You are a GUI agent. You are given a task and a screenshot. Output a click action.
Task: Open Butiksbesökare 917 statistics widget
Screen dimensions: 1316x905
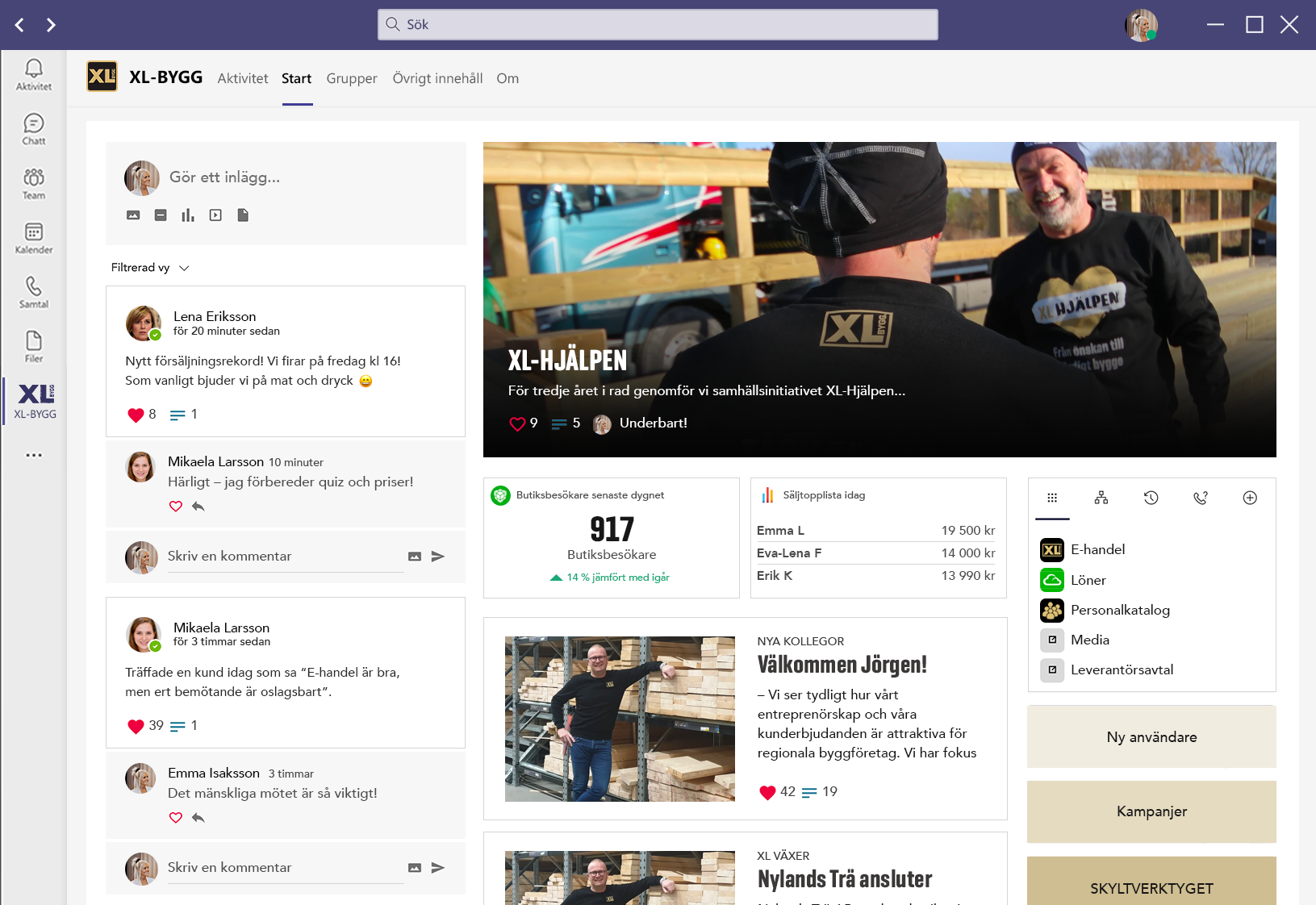click(612, 538)
